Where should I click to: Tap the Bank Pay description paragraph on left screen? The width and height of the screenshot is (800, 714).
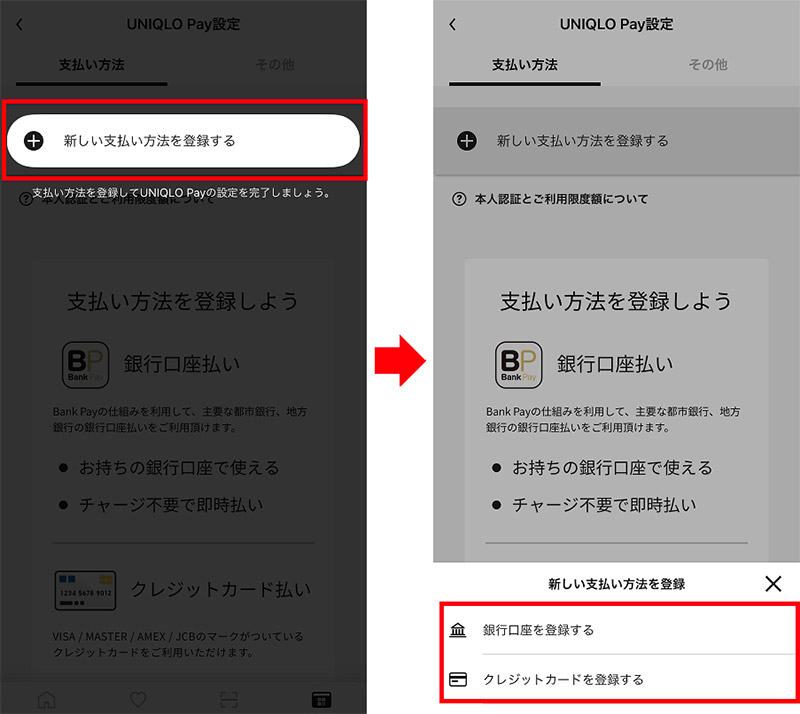click(x=180, y=420)
